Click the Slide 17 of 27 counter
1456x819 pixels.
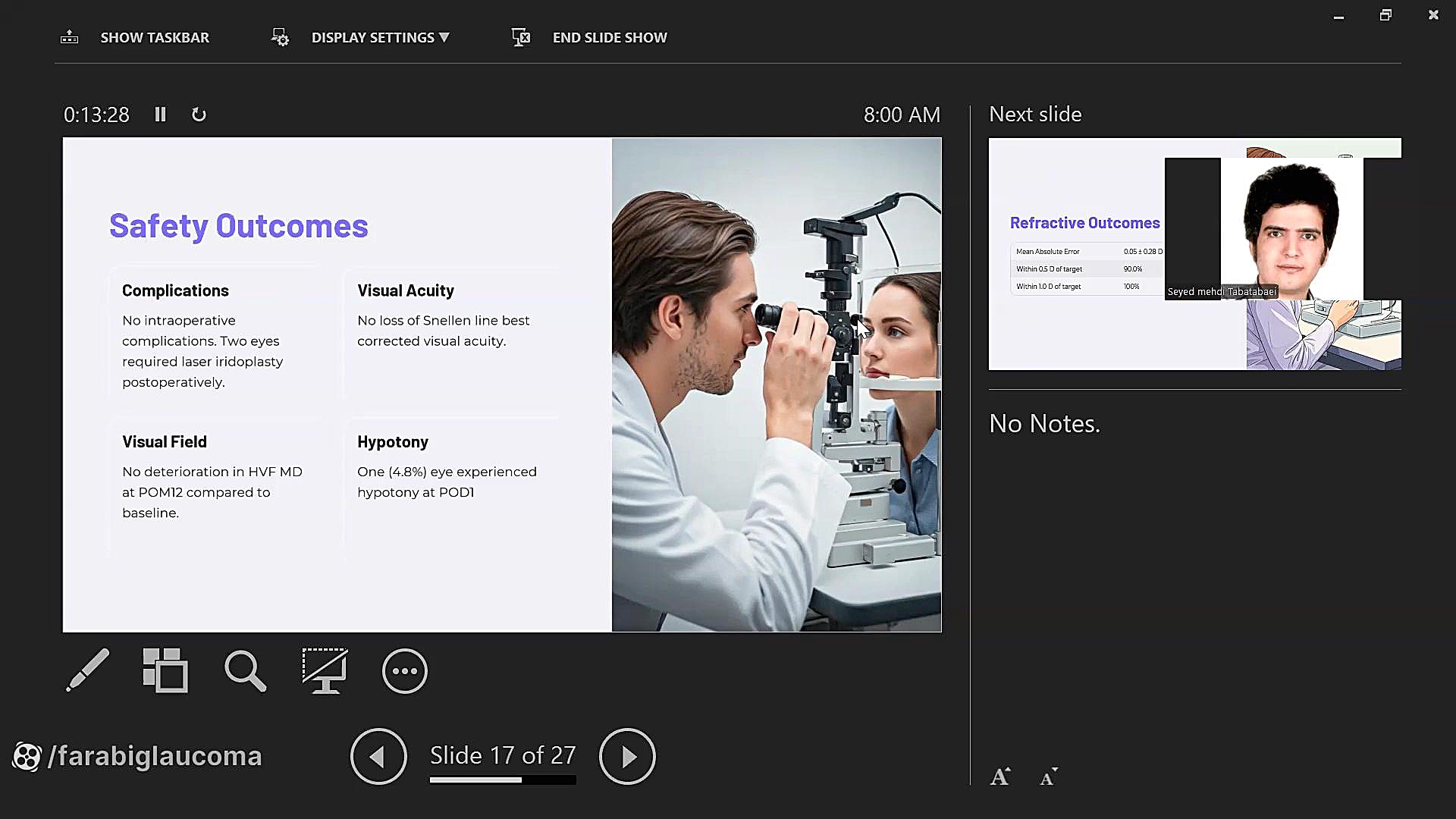click(502, 755)
